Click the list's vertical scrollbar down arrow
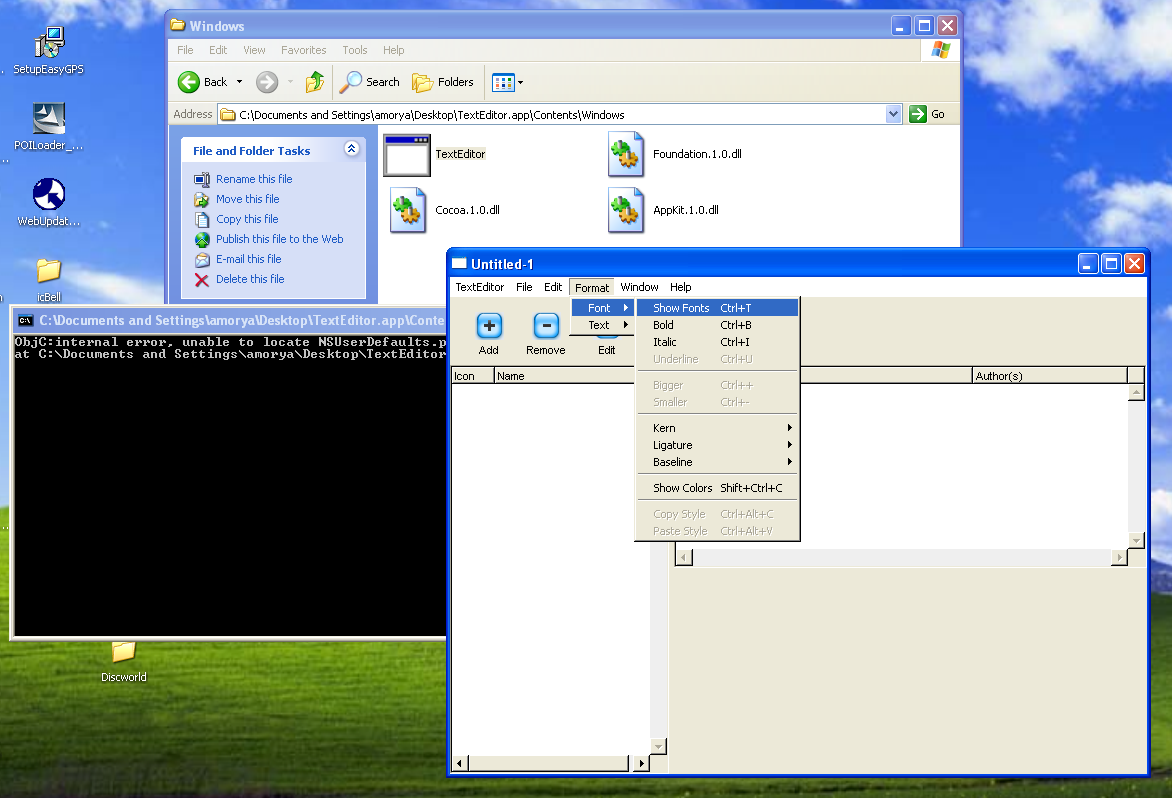Screen dimensions: 1172x798 point(659,746)
